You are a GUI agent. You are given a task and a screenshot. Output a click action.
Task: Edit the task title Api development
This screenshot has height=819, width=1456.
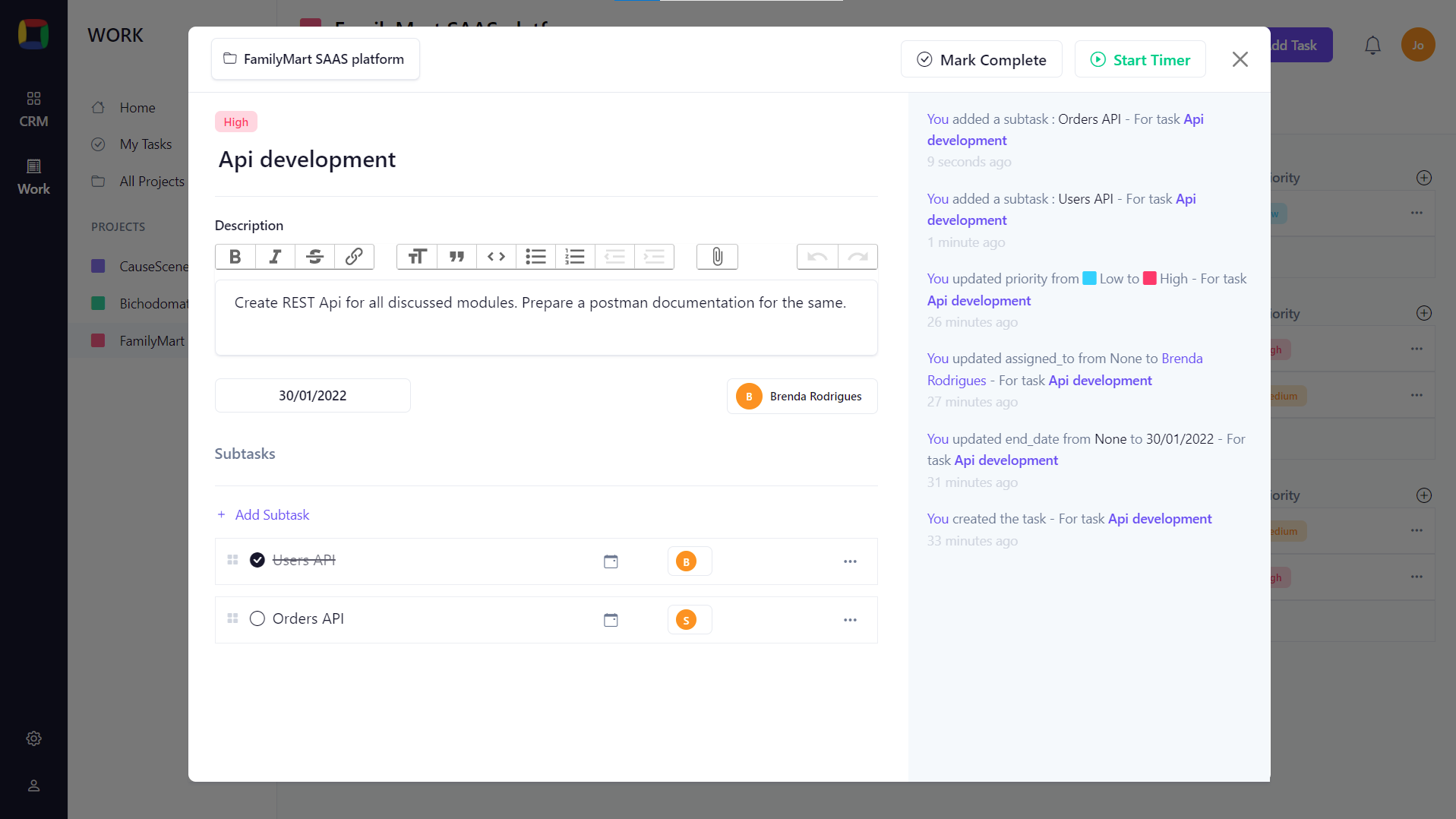click(x=307, y=160)
